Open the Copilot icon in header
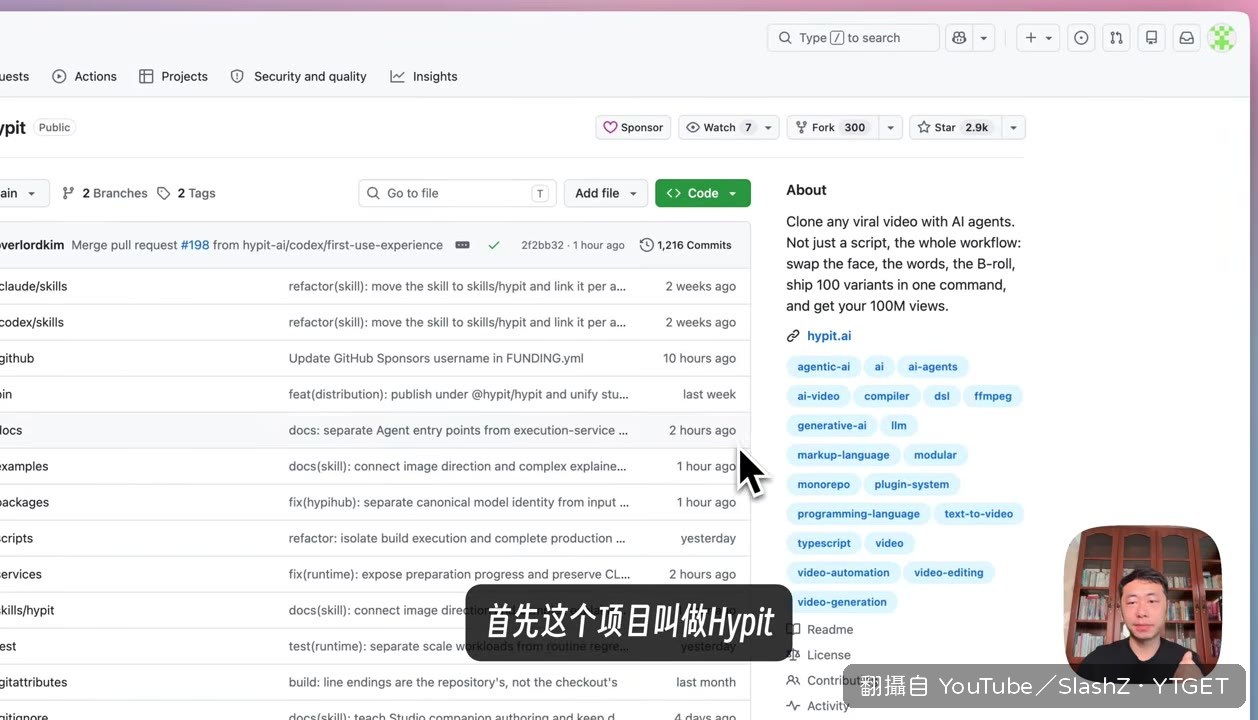 960,38
